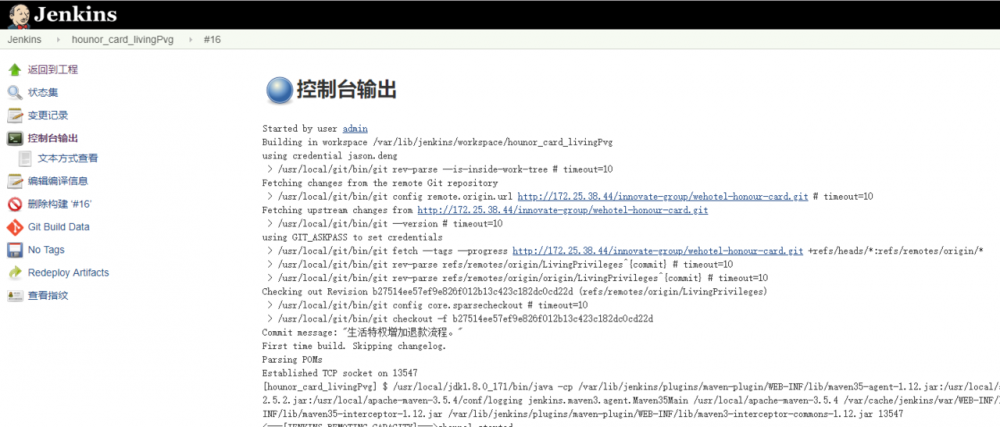Image resolution: width=1000 pixels, height=427 pixels.
Task: Select 控制台输出 sidebar item
Action: pos(53,138)
